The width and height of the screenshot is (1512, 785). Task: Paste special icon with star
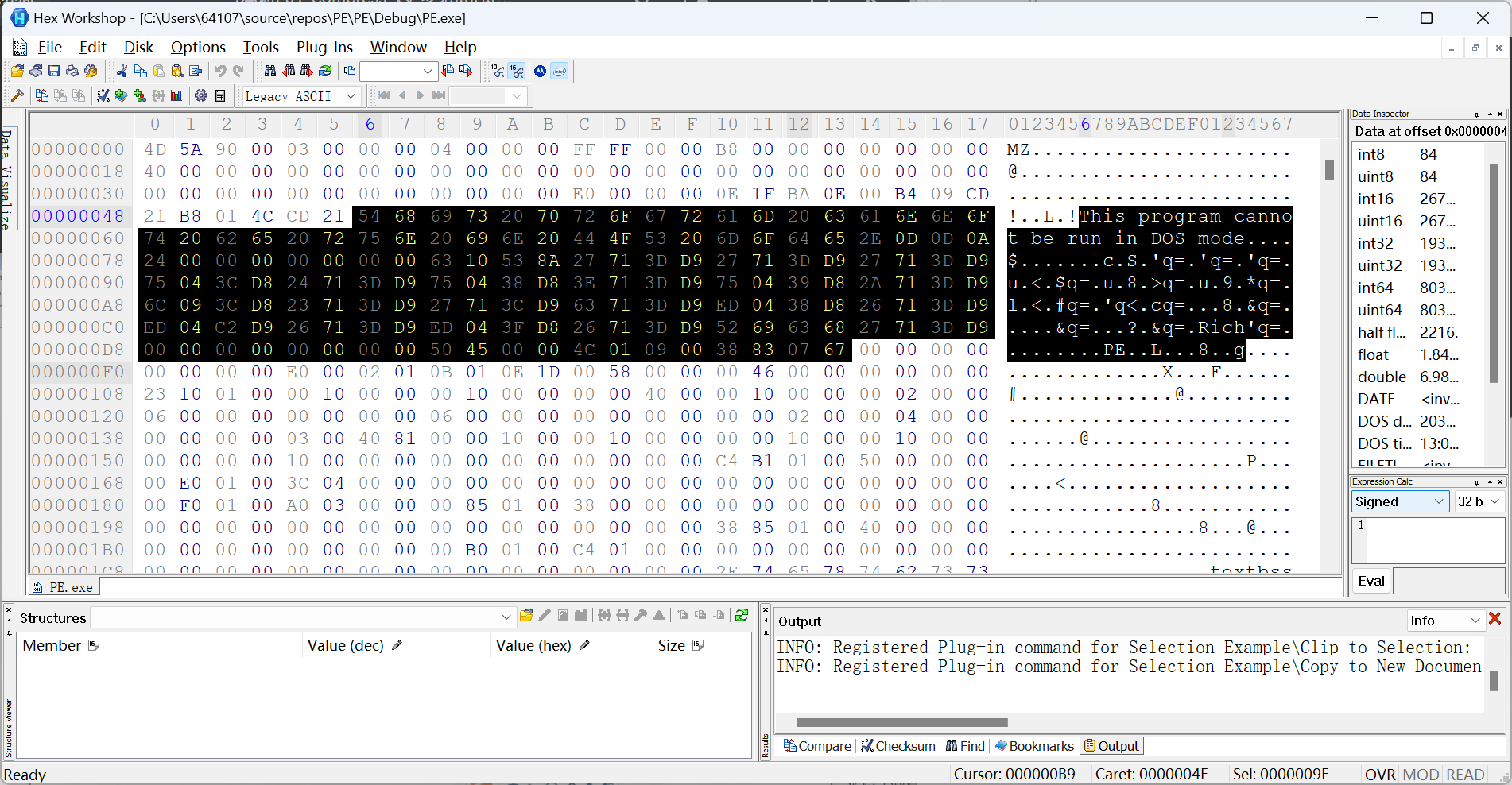click(177, 72)
